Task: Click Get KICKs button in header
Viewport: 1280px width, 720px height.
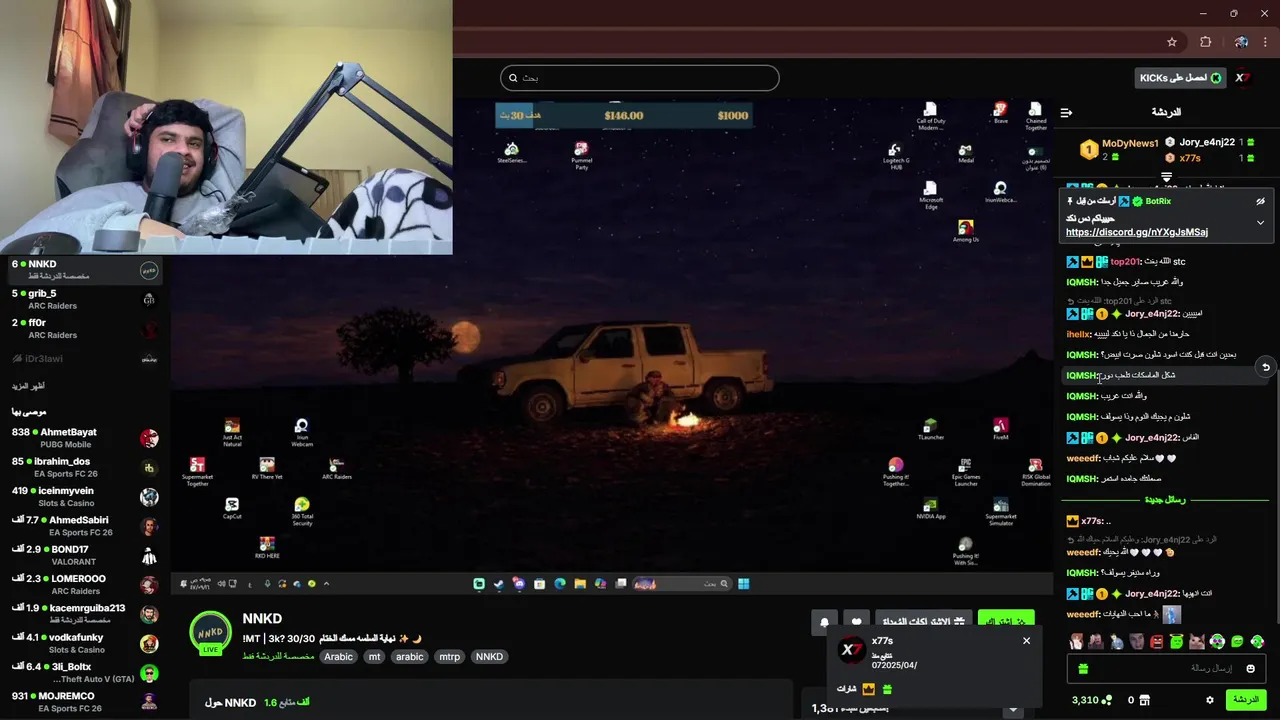Action: click(1181, 78)
